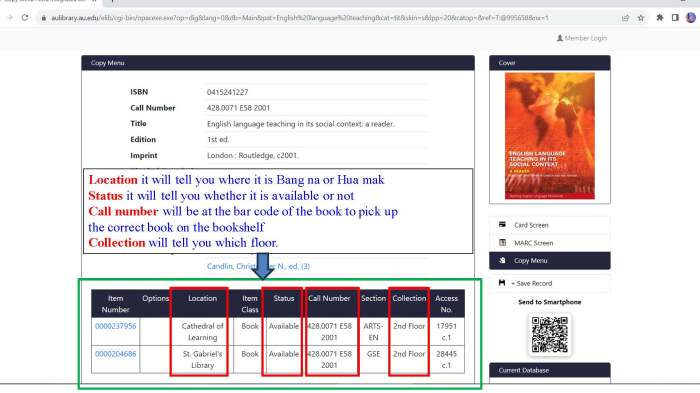Image resolution: width=700 pixels, height=393 pixels.
Task: Click the share page icon in address bar
Action: point(625,18)
